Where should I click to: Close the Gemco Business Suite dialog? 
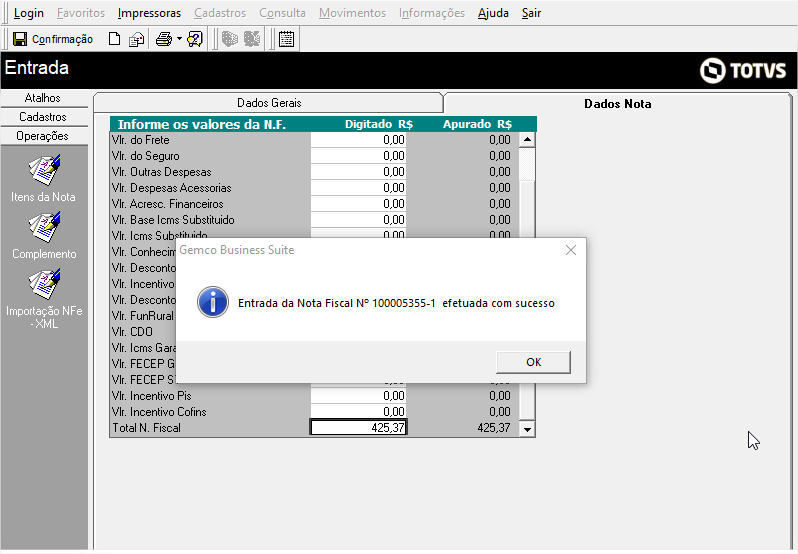[571, 250]
